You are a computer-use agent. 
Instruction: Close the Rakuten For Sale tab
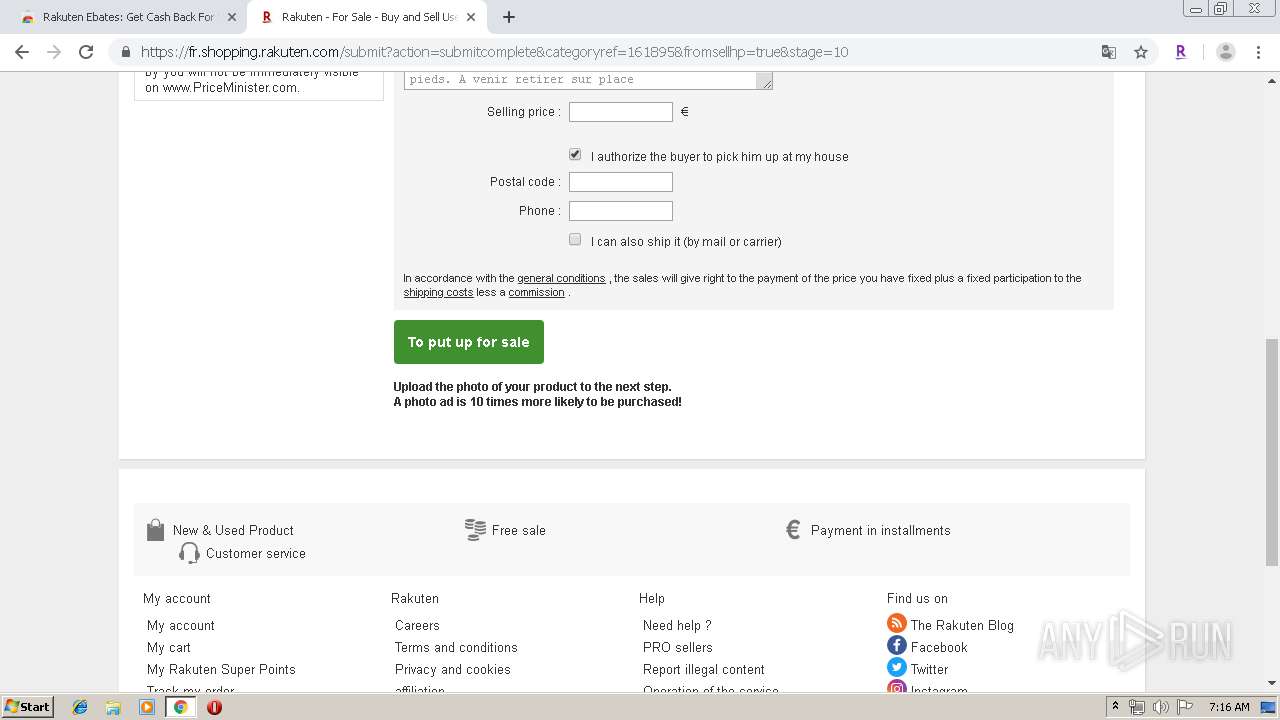point(471,17)
